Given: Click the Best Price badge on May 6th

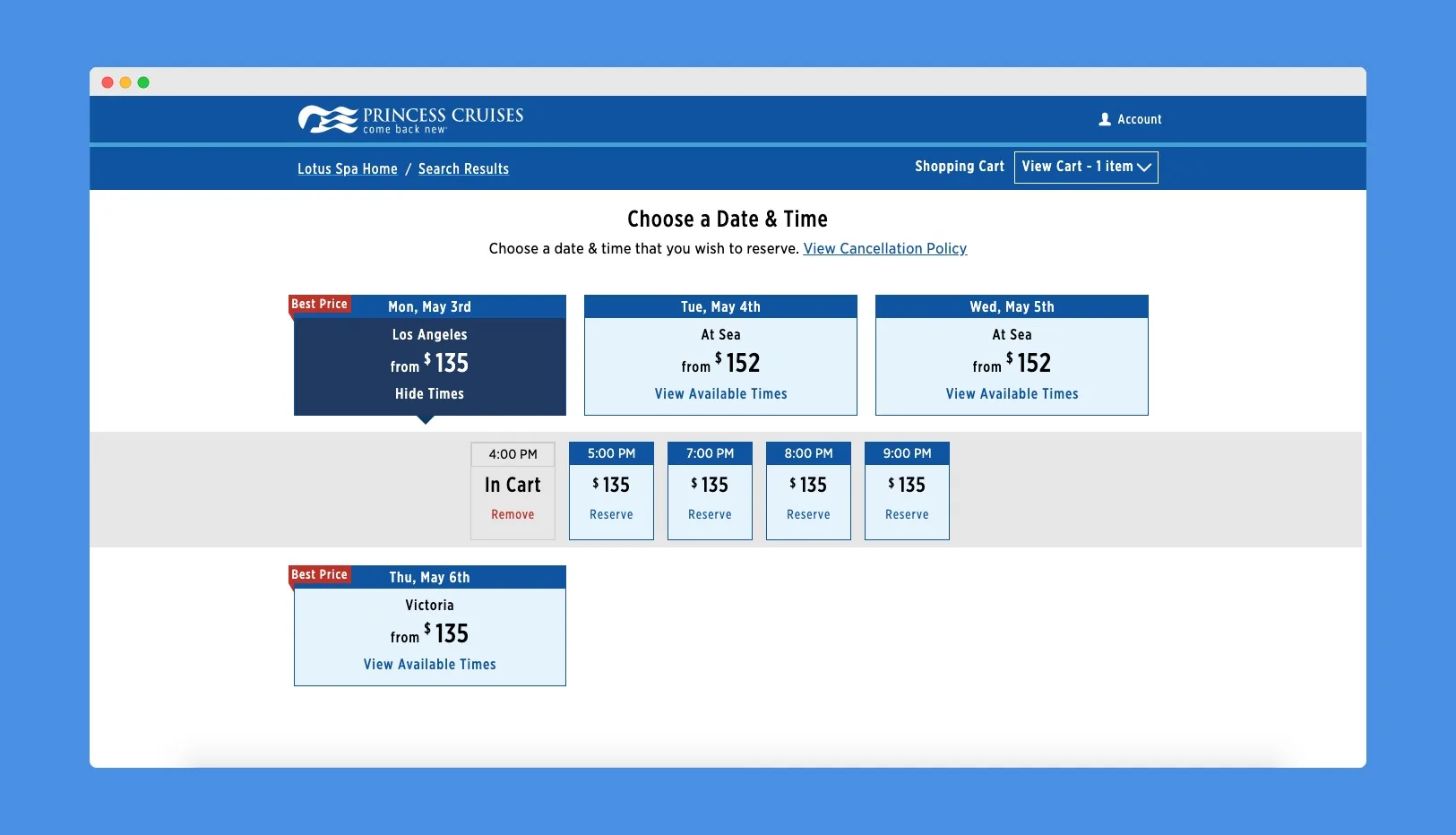Looking at the screenshot, I should [x=319, y=574].
